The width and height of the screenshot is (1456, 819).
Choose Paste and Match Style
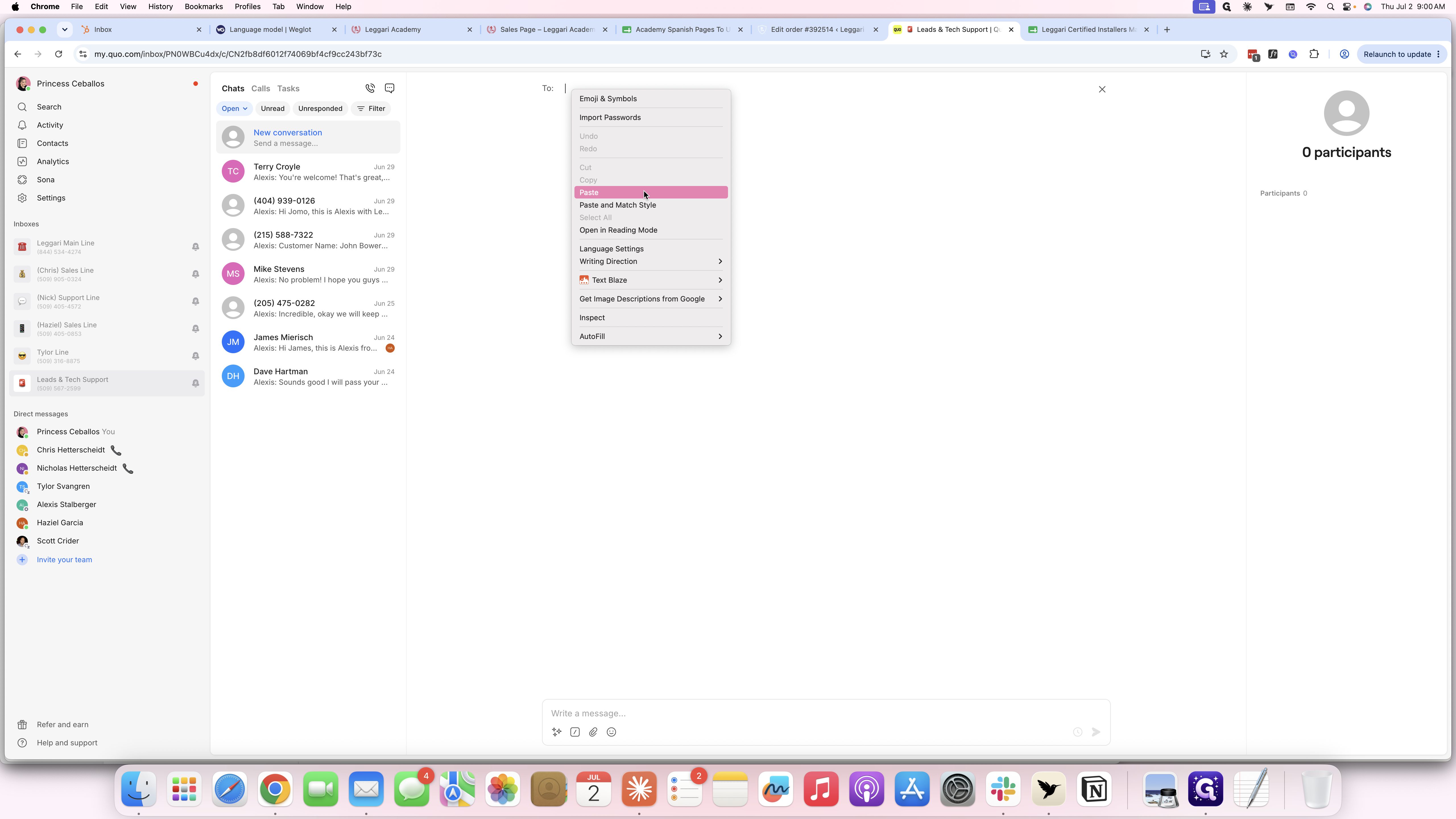tap(651, 205)
